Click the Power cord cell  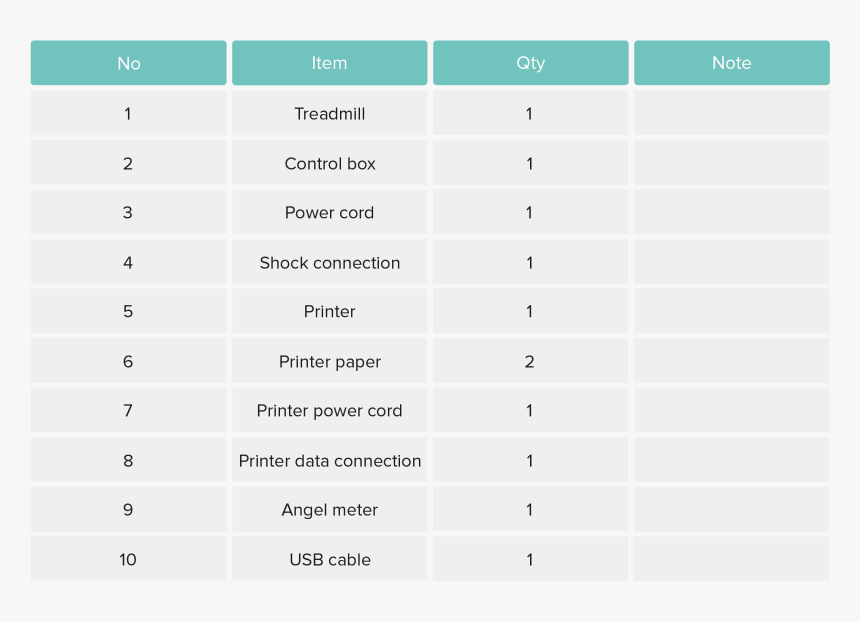pos(330,212)
